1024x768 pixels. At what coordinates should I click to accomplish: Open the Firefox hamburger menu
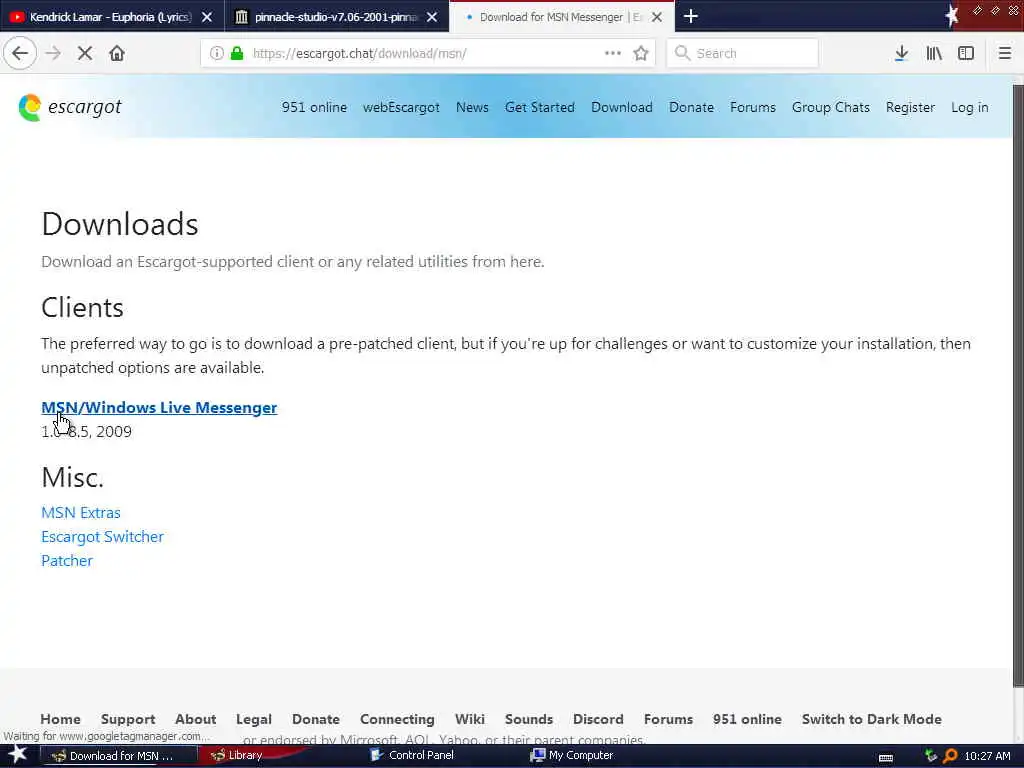coord(1004,53)
